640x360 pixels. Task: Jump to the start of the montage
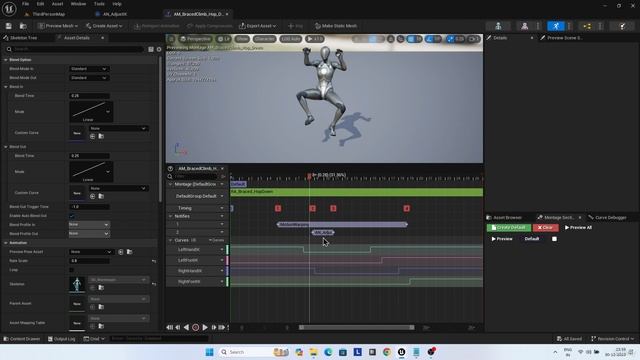point(169,327)
